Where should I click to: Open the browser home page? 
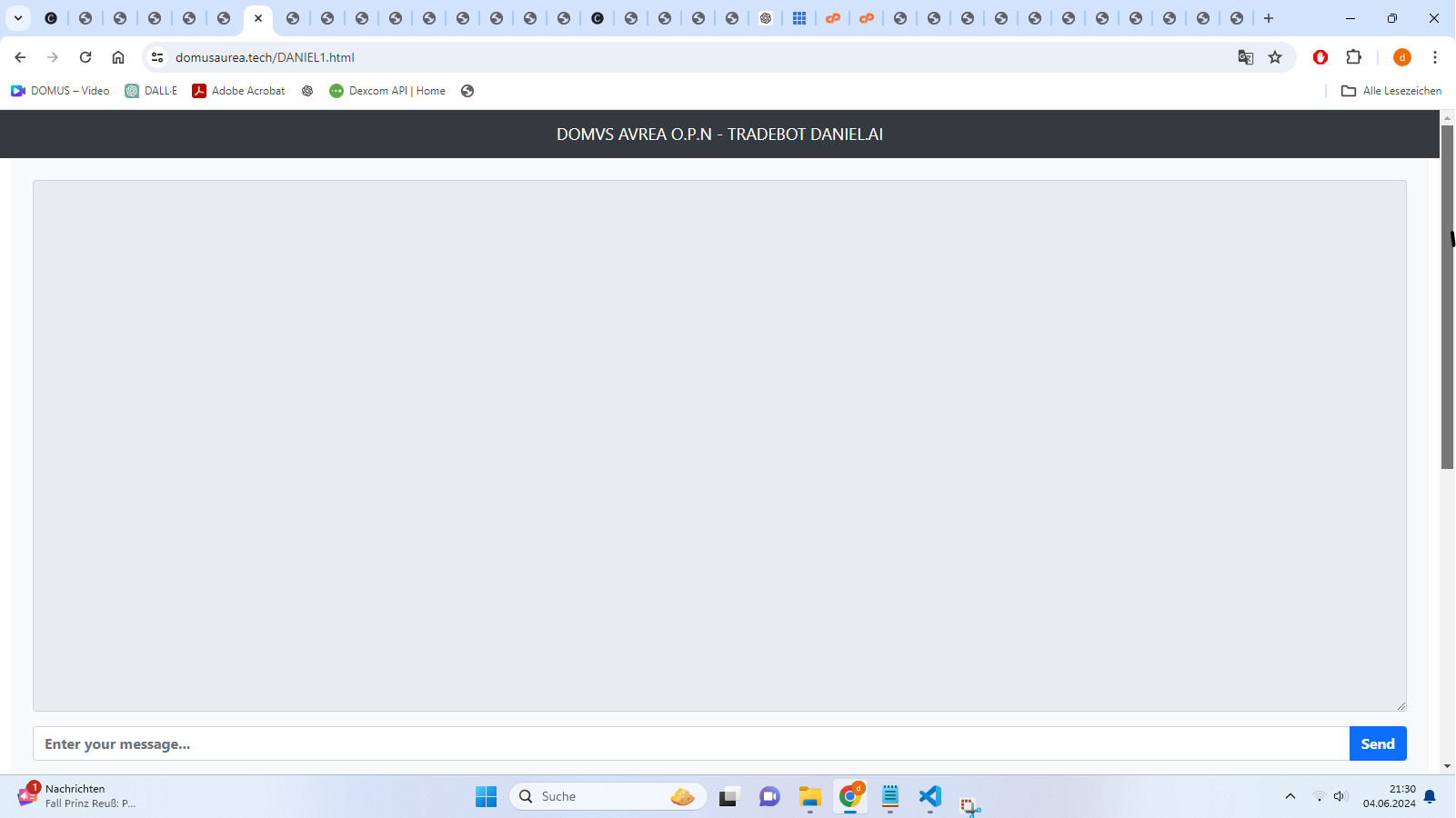point(118,57)
